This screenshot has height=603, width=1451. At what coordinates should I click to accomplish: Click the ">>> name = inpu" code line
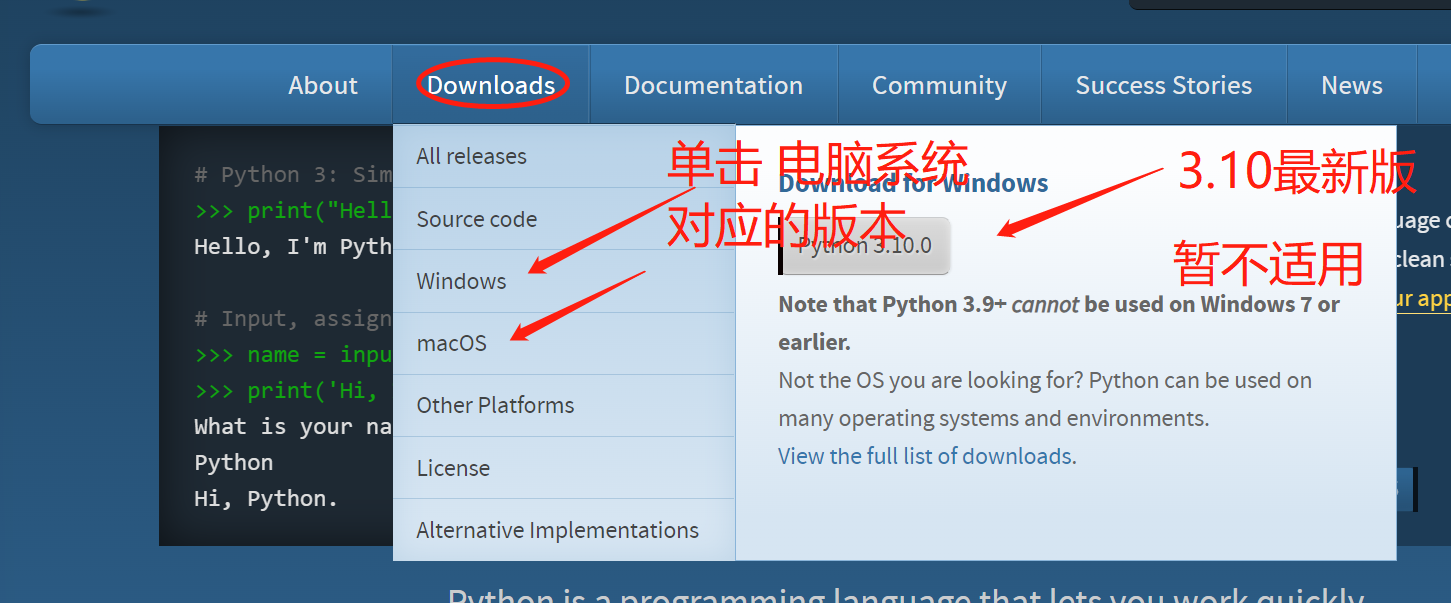point(293,354)
